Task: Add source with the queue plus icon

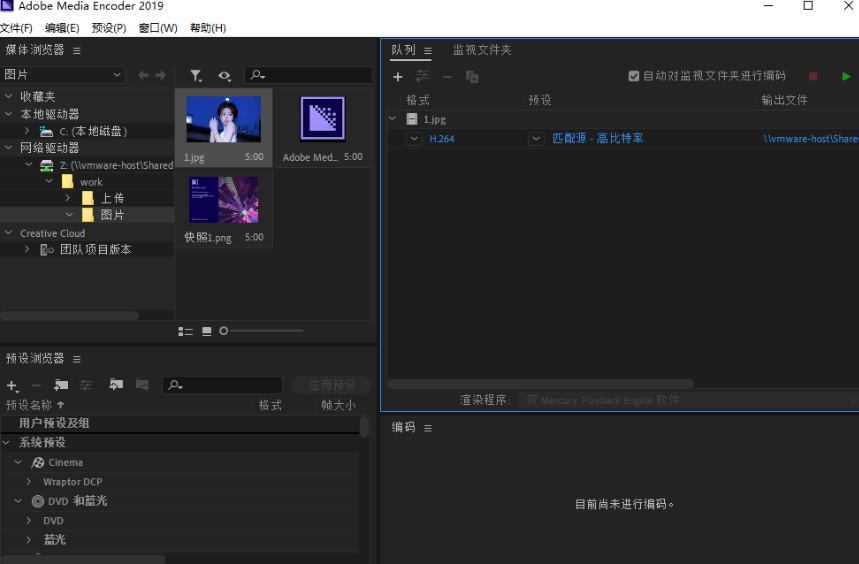Action: [398, 77]
